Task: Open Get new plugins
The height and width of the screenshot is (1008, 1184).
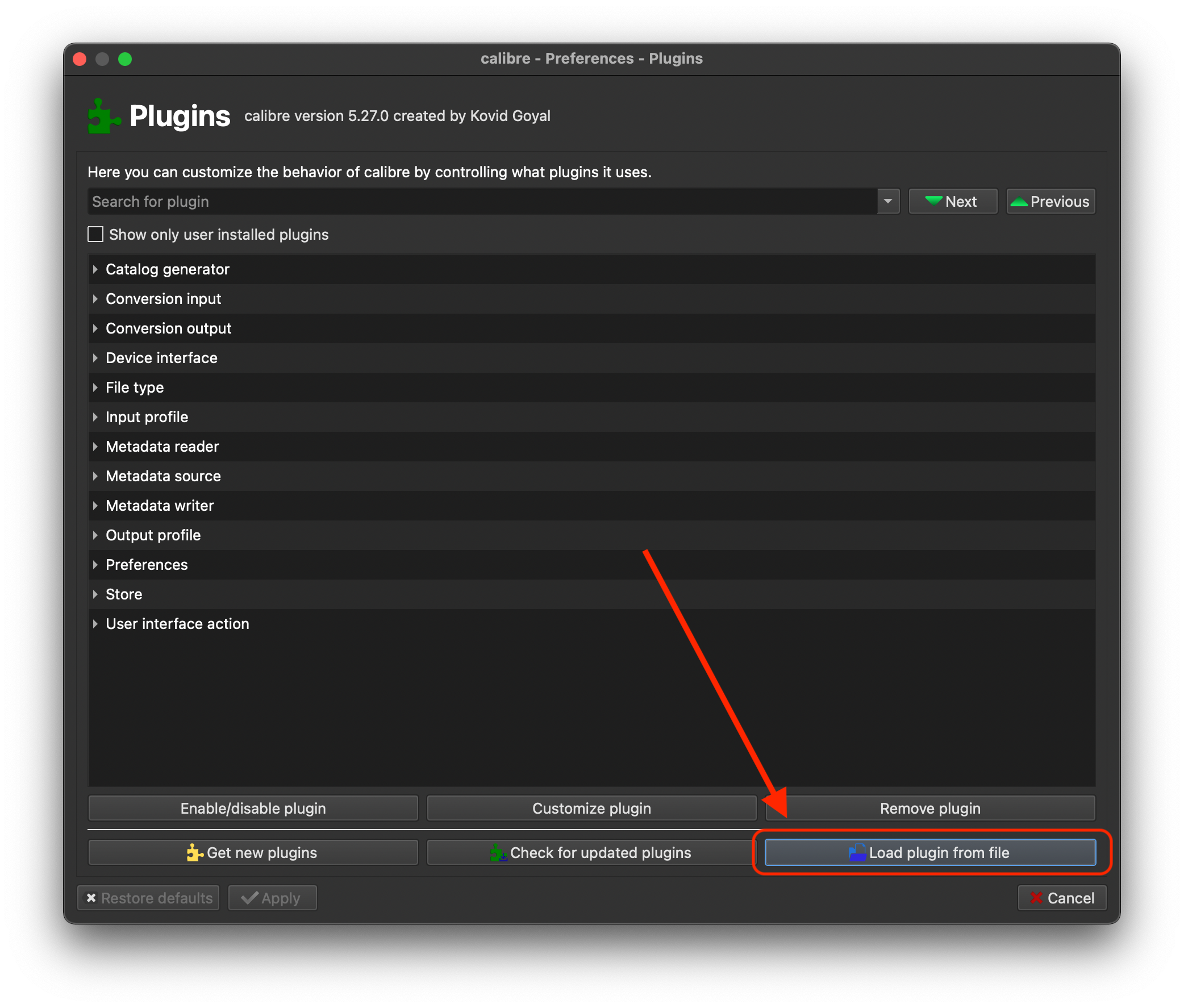Action: (x=253, y=852)
